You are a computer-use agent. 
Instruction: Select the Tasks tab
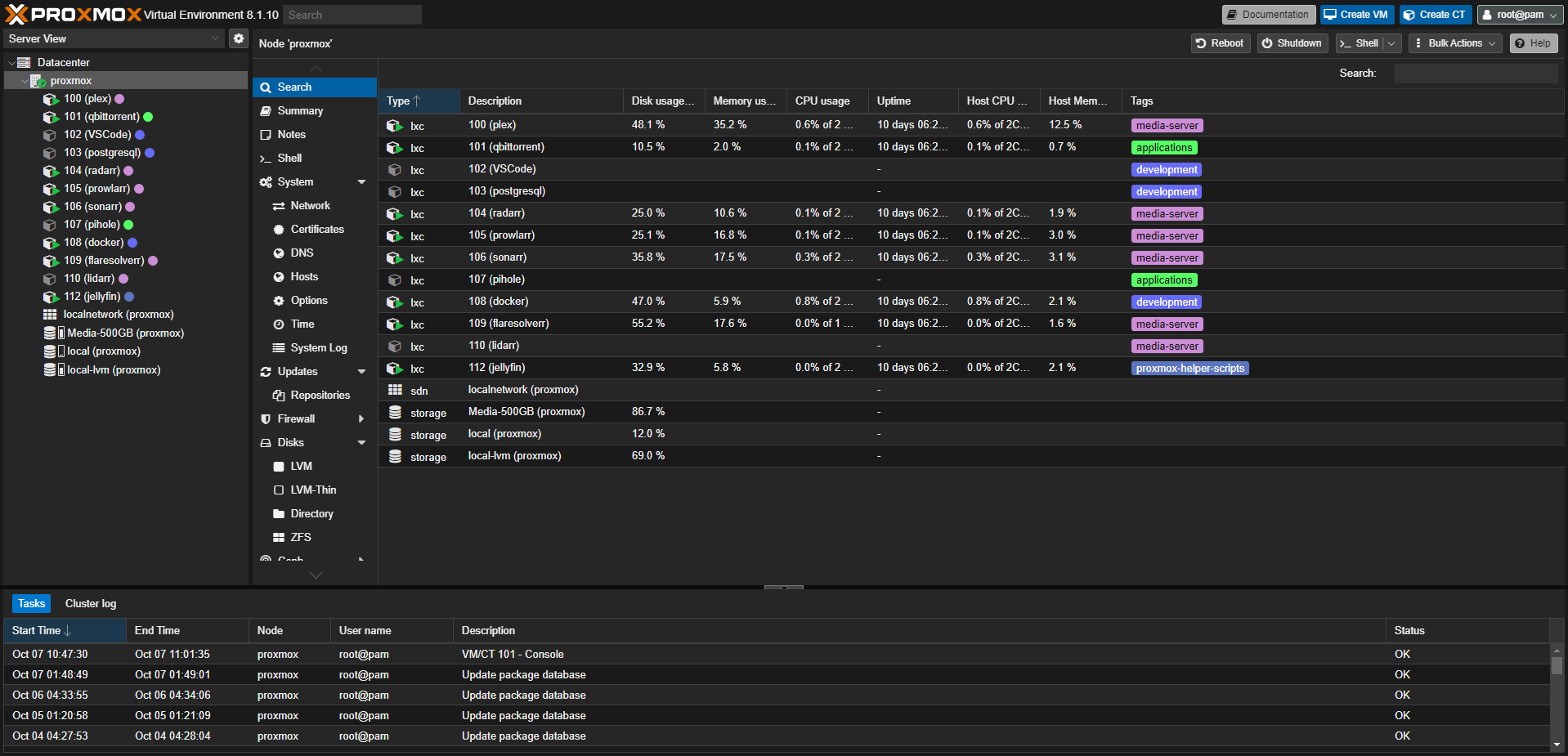(x=31, y=604)
